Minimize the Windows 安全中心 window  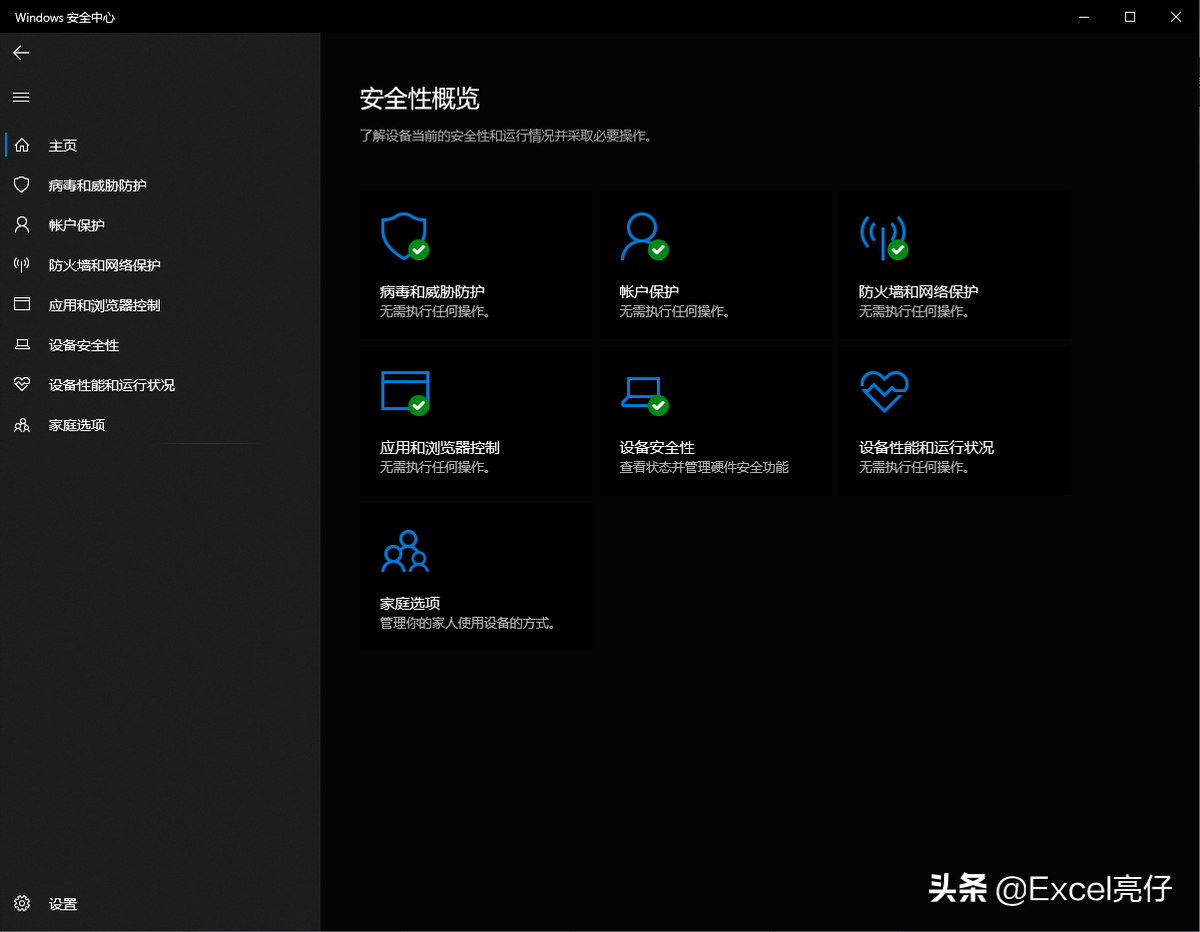[x=1084, y=16]
